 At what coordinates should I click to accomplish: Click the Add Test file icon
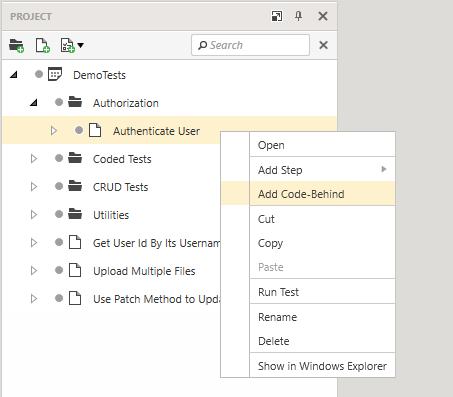[42, 45]
